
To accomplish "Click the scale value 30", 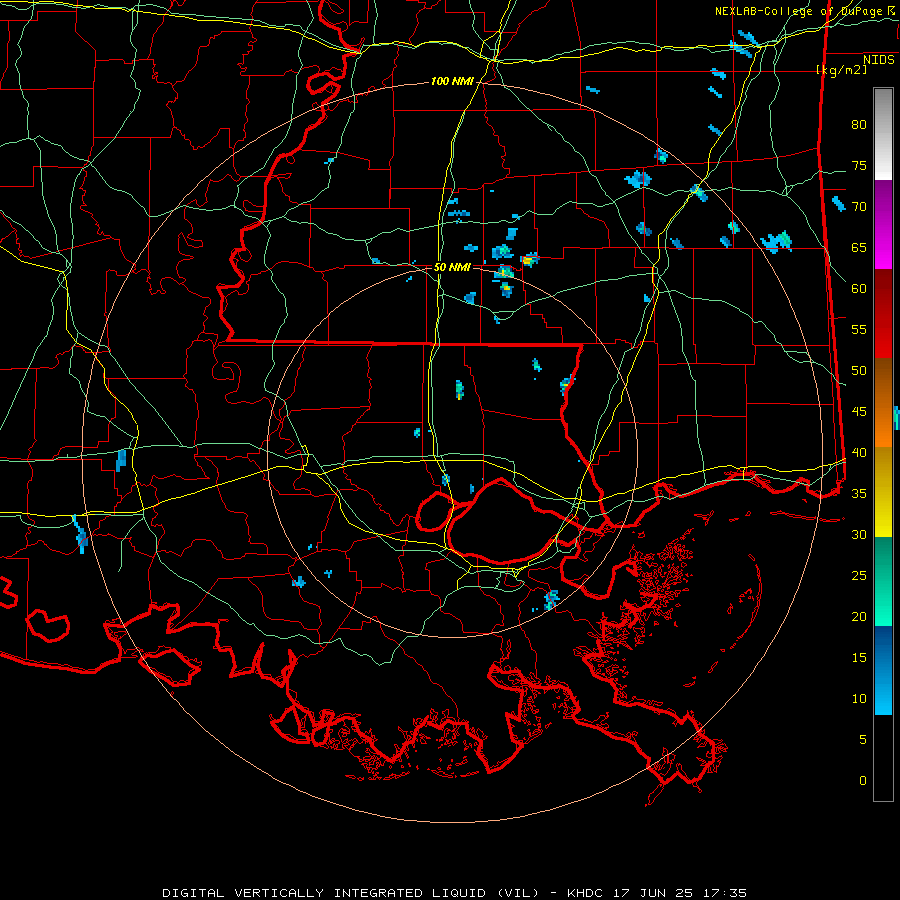I will (x=859, y=535).
